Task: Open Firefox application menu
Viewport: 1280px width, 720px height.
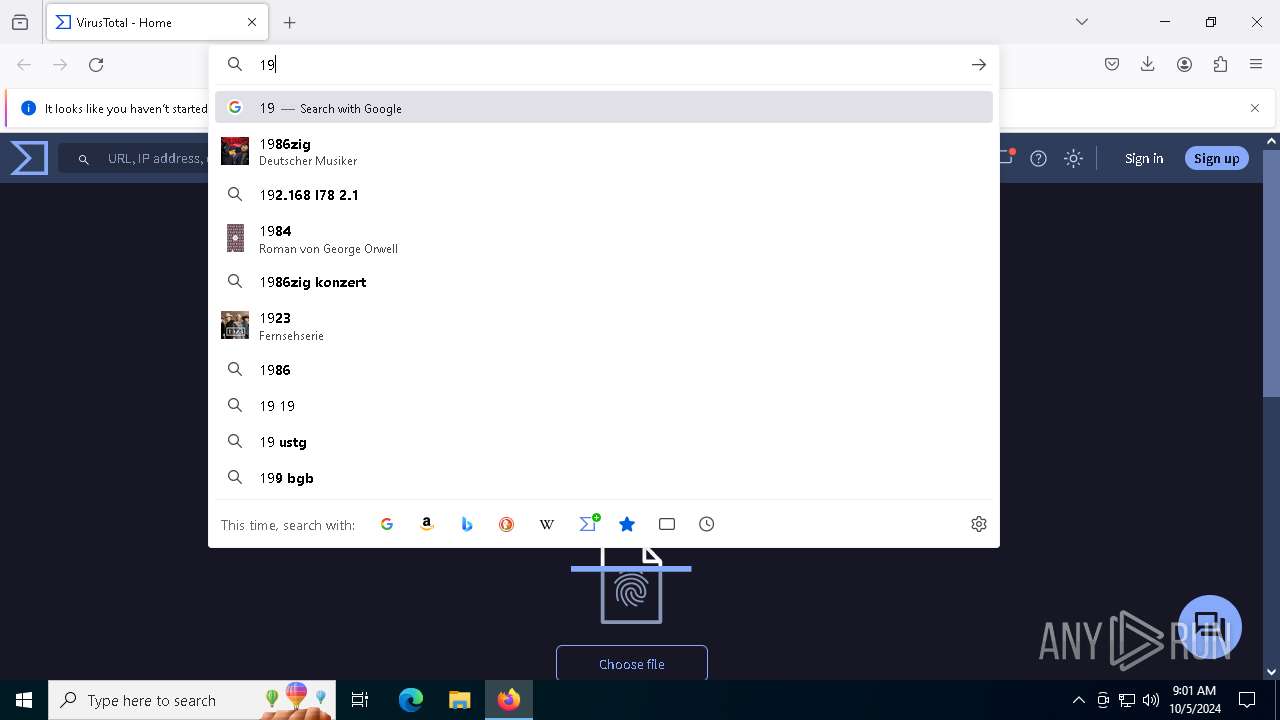Action: click(x=1256, y=64)
